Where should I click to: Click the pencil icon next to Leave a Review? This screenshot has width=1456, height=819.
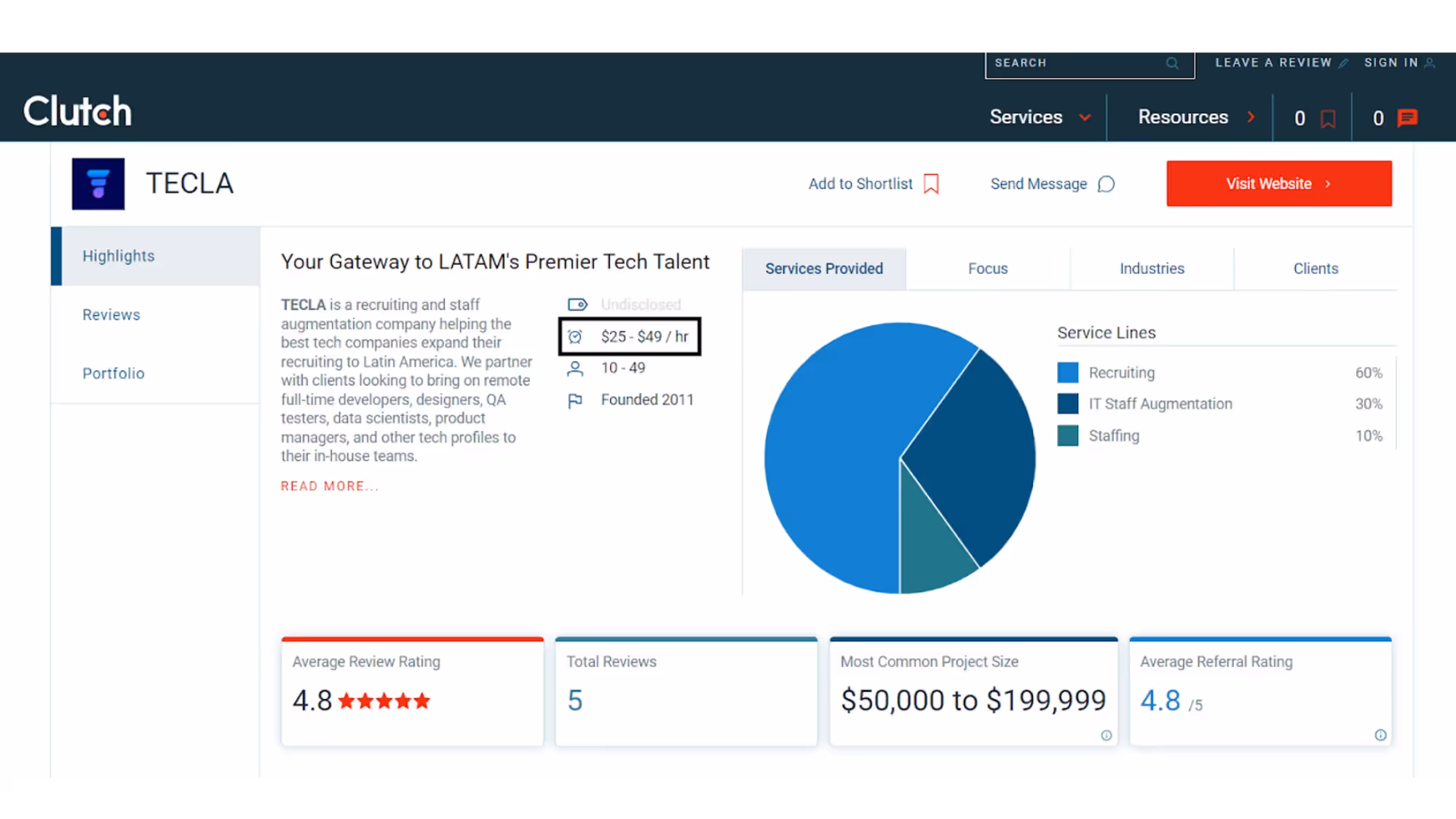1343,63
